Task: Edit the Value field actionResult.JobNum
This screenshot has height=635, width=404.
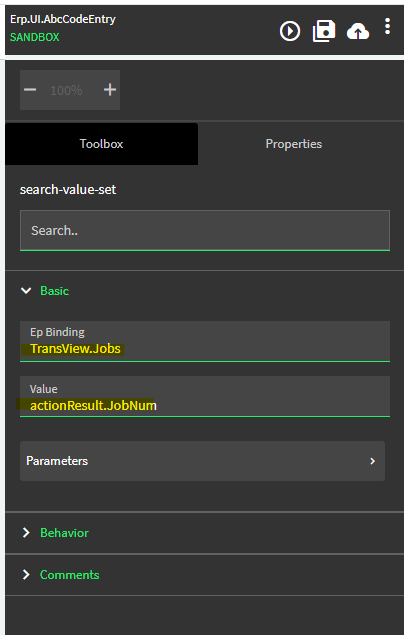Action: coord(205,396)
